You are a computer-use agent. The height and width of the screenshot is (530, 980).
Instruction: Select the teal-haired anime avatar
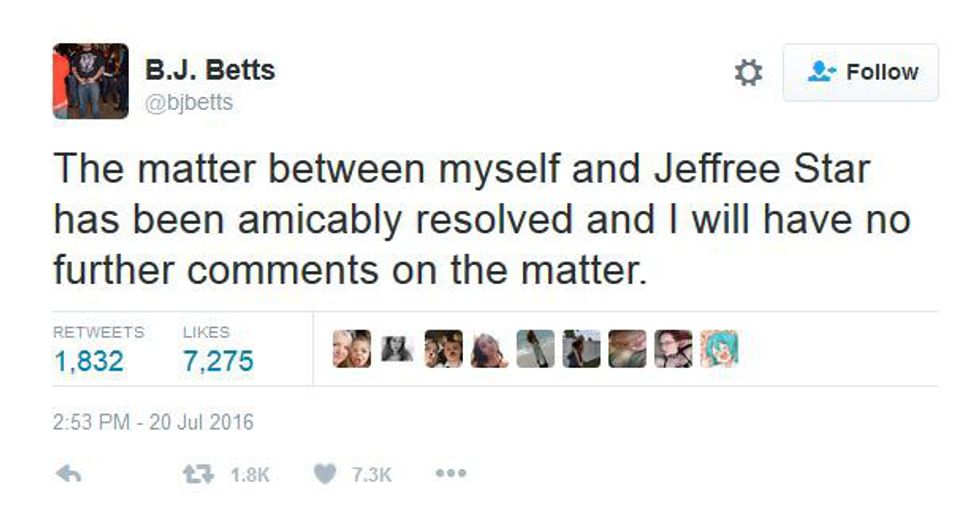pyautogui.click(x=718, y=349)
